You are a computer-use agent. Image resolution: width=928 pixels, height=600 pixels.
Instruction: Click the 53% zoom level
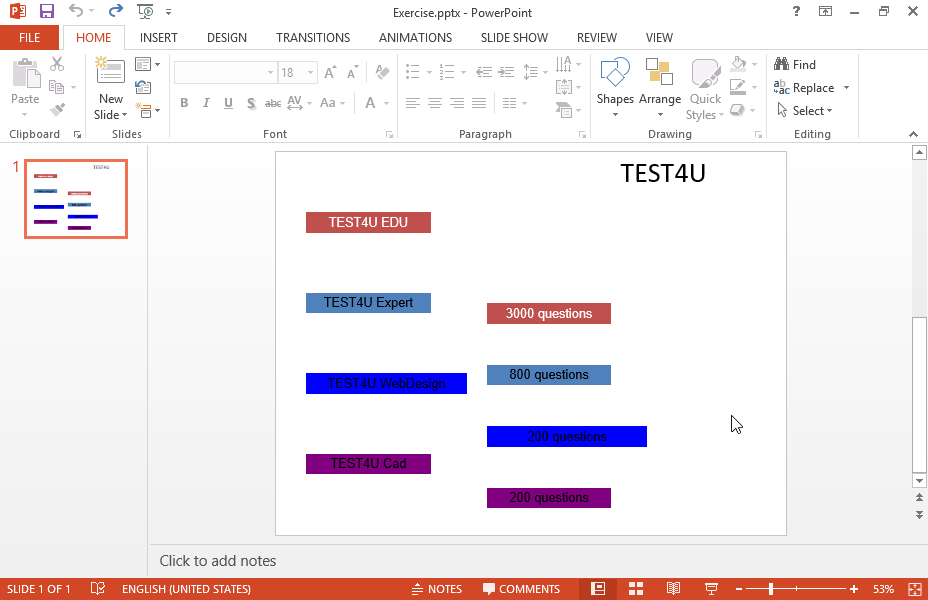(x=883, y=589)
